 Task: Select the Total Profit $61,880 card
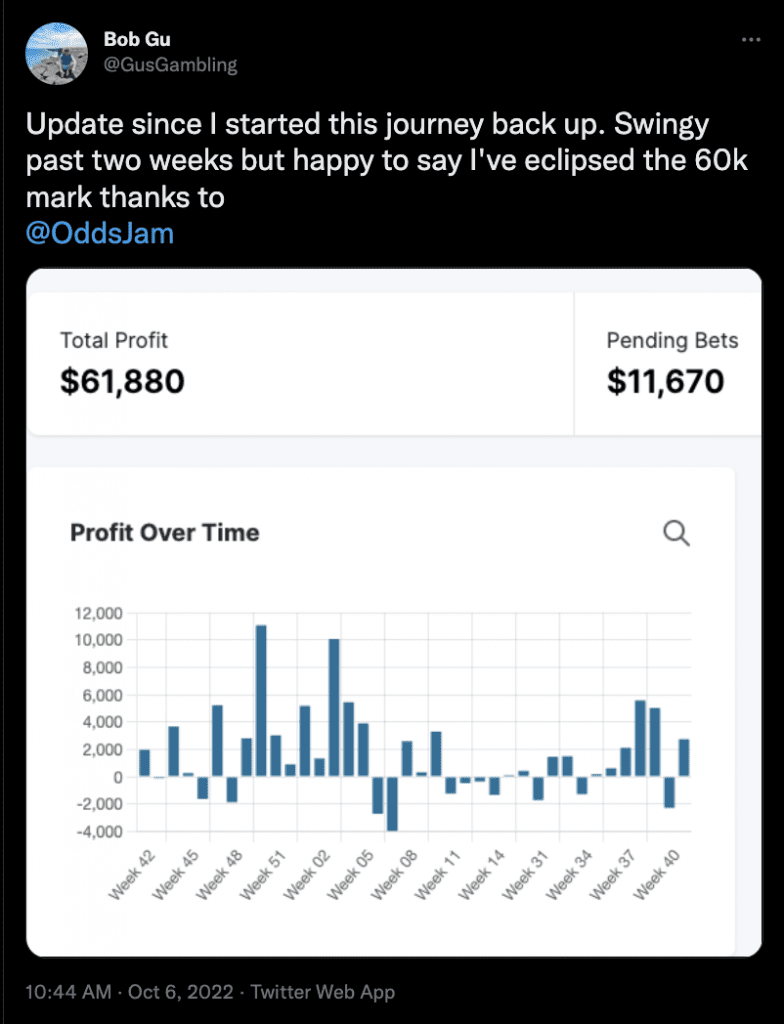[x=300, y=364]
